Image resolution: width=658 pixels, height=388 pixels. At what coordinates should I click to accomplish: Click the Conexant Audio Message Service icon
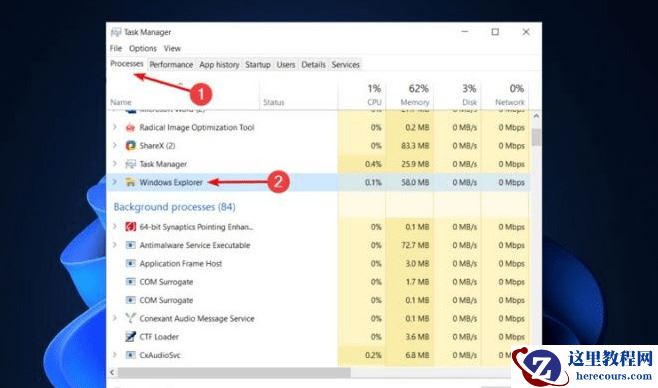pos(131,318)
